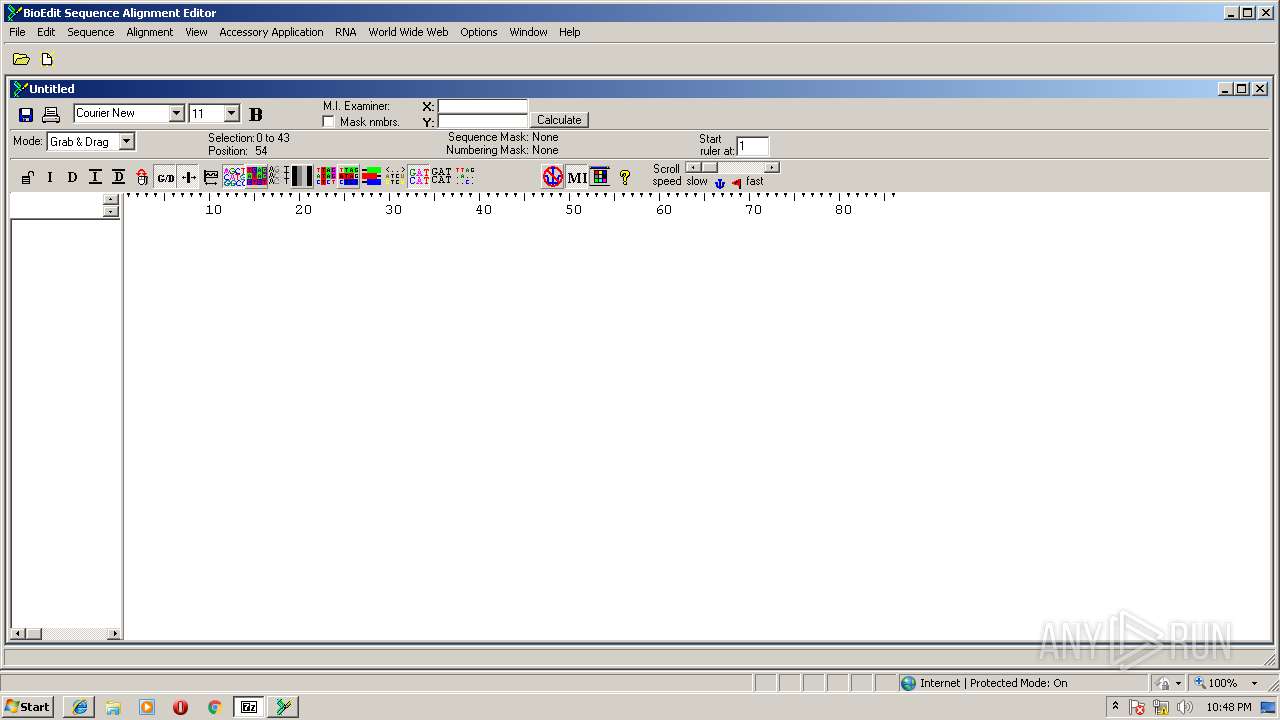Viewport: 1280px width, 720px height.
Task: Create a new alignment document
Action: 46,59
